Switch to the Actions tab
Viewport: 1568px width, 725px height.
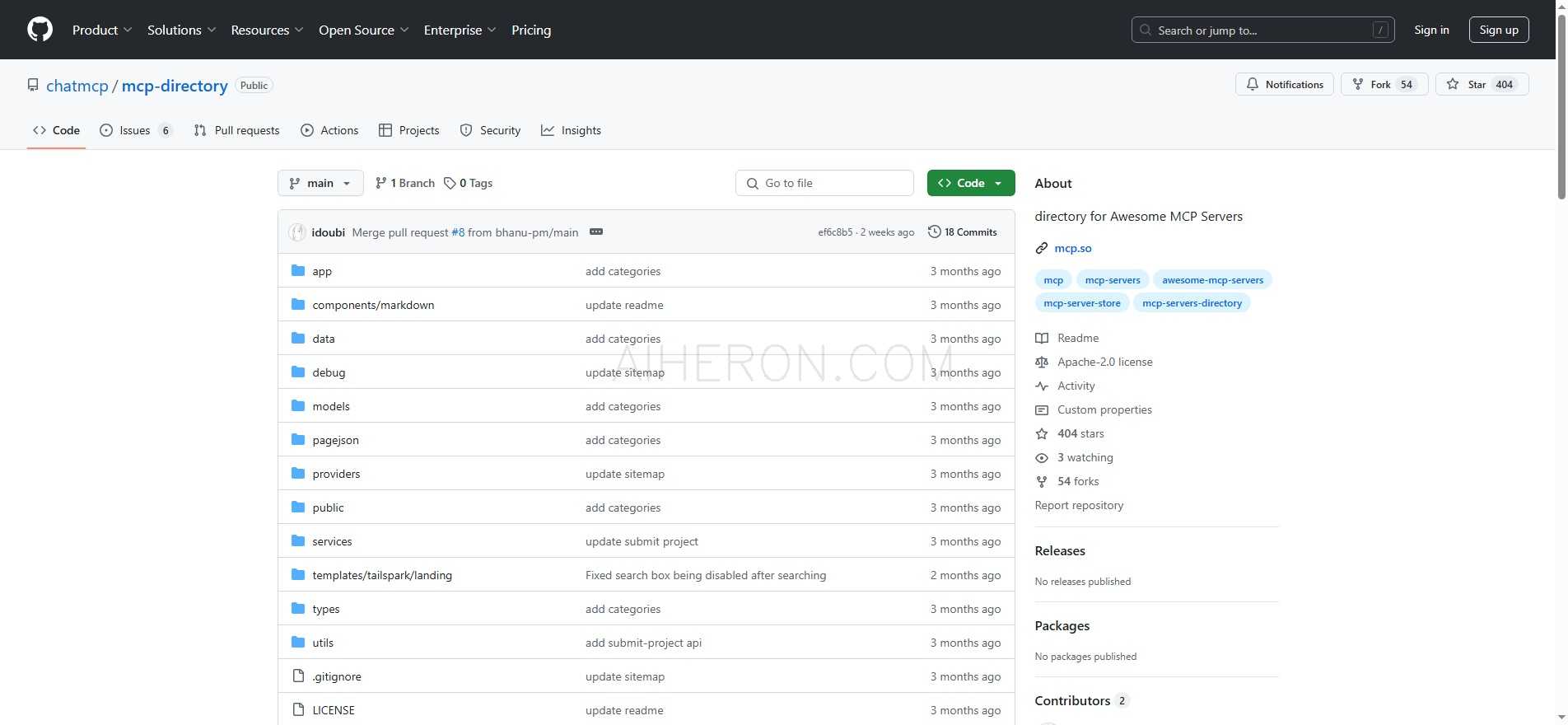329,130
